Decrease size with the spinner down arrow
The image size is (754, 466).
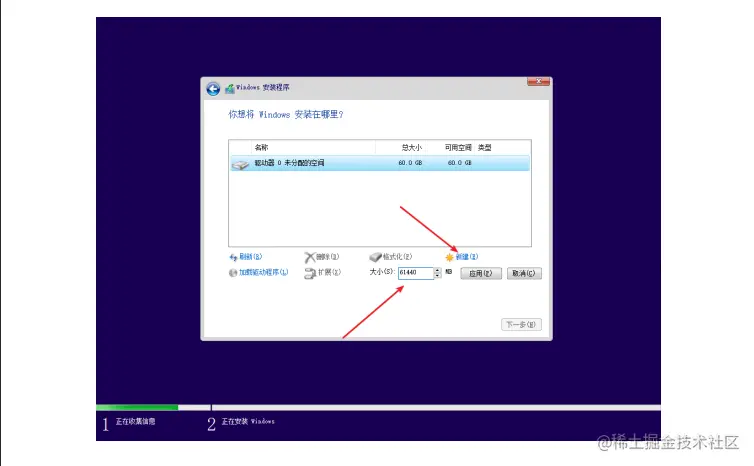[437, 276]
